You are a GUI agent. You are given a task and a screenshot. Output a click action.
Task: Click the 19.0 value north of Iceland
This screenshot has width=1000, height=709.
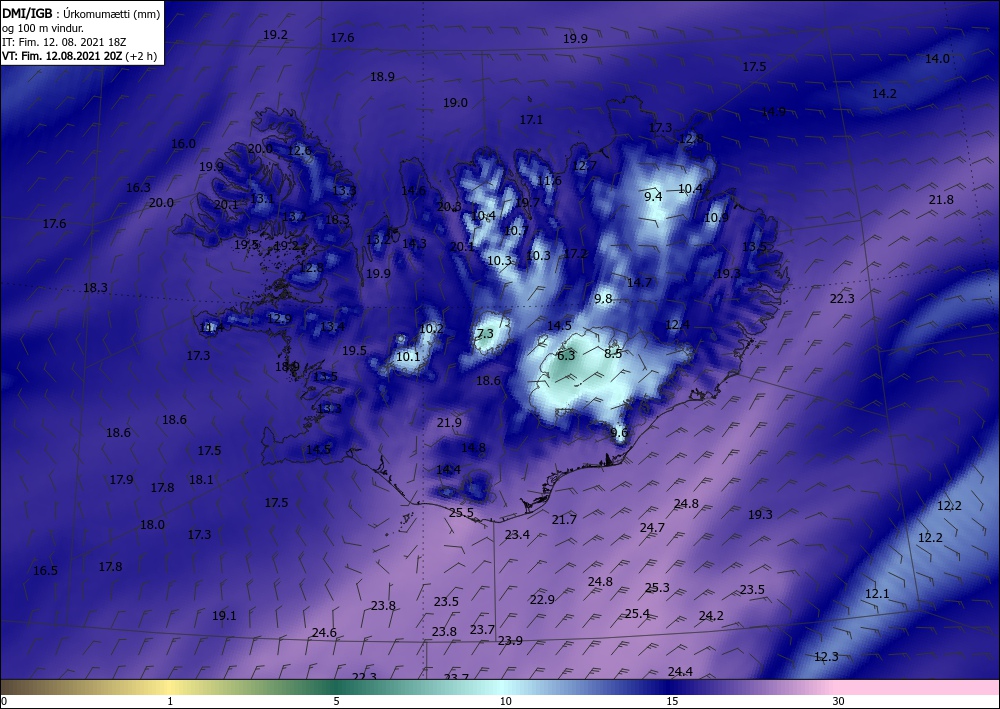point(455,103)
